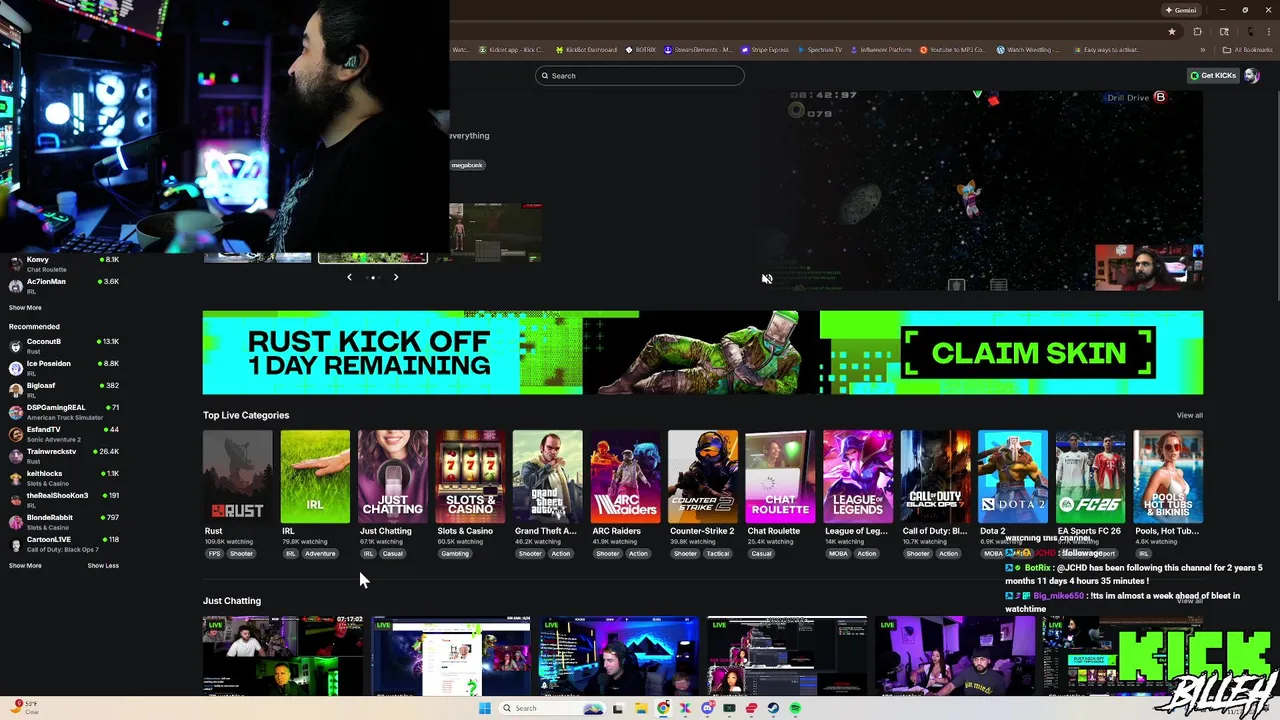Open the EA Sports FC 26 card

click(x=1090, y=477)
